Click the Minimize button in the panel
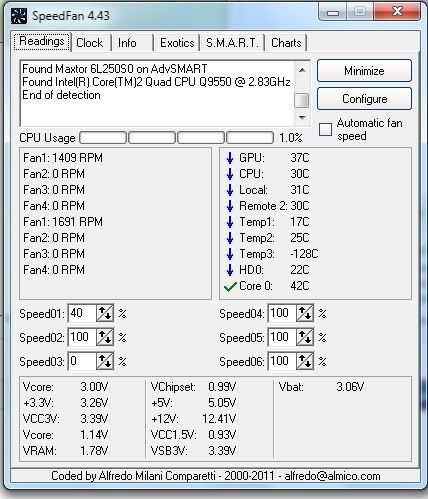Image resolution: width=428 pixels, height=499 pixels. pyautogui.click(x=364, y=71)
